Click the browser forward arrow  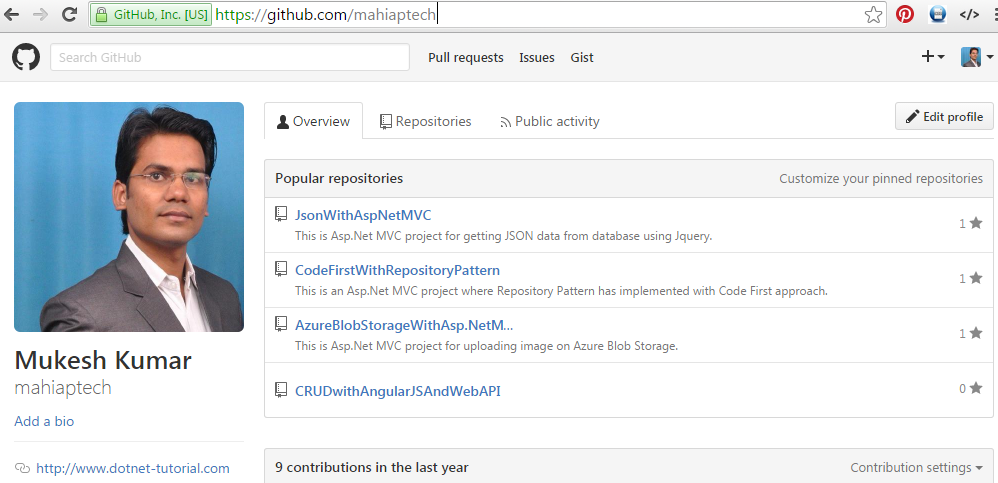click(x=39, y=15)
